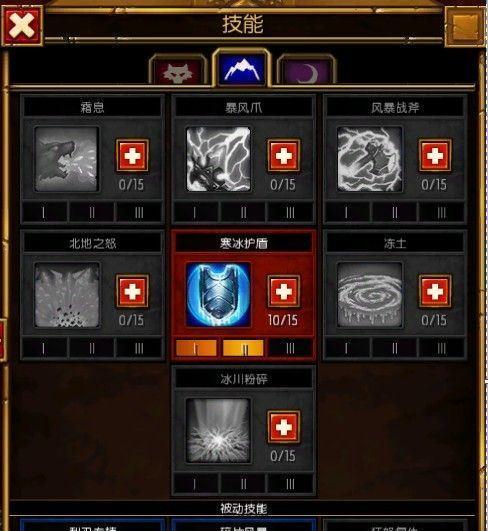
Task: Toggle active rune slot I of 寒冰护盾
Action: 196,348
